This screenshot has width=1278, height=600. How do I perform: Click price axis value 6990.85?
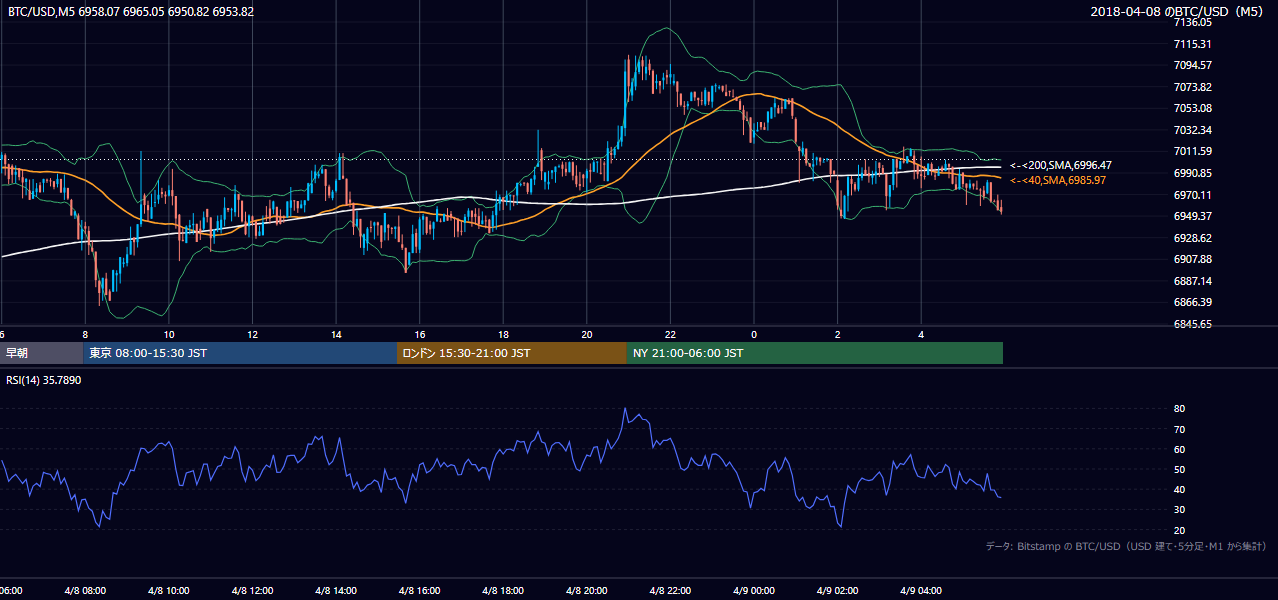(1193, 173)
